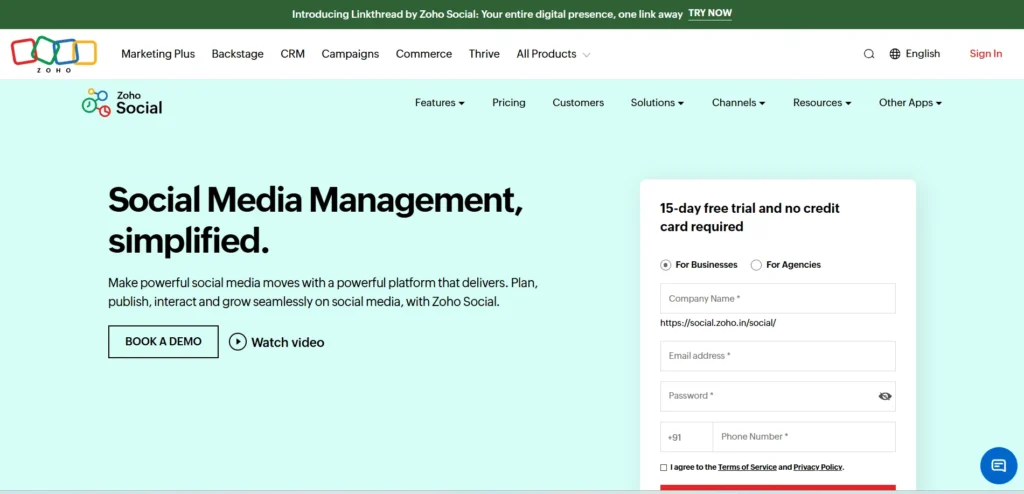The height and width of the screenshot is (494, 1024).
Task: Expand the All Products dropdown
Action: pos(553,54)
